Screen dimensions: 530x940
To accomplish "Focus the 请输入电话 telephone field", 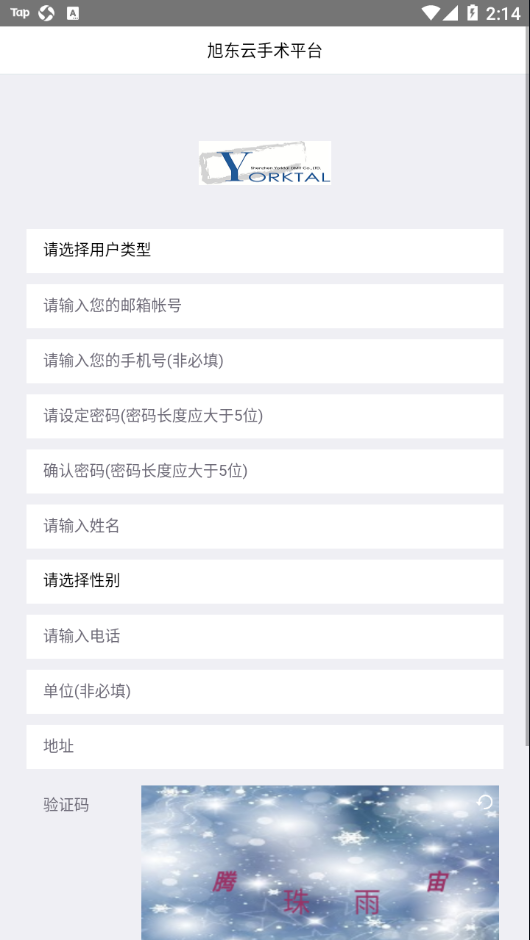I will 265,637.
